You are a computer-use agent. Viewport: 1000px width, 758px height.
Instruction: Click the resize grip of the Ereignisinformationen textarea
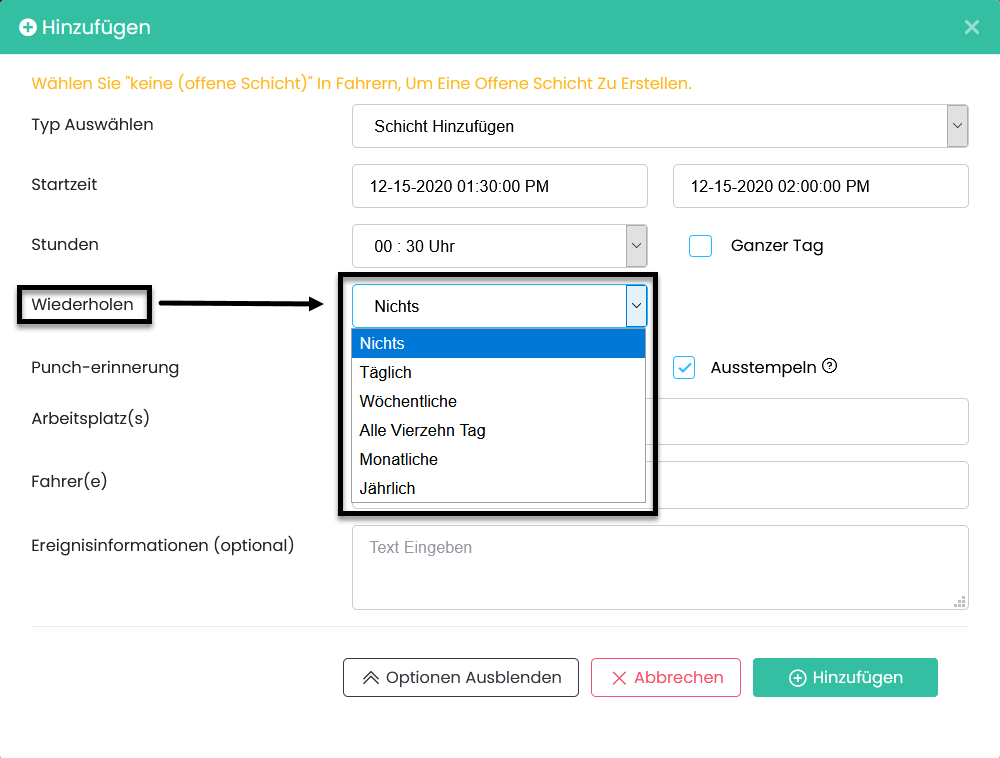point(959,601)
